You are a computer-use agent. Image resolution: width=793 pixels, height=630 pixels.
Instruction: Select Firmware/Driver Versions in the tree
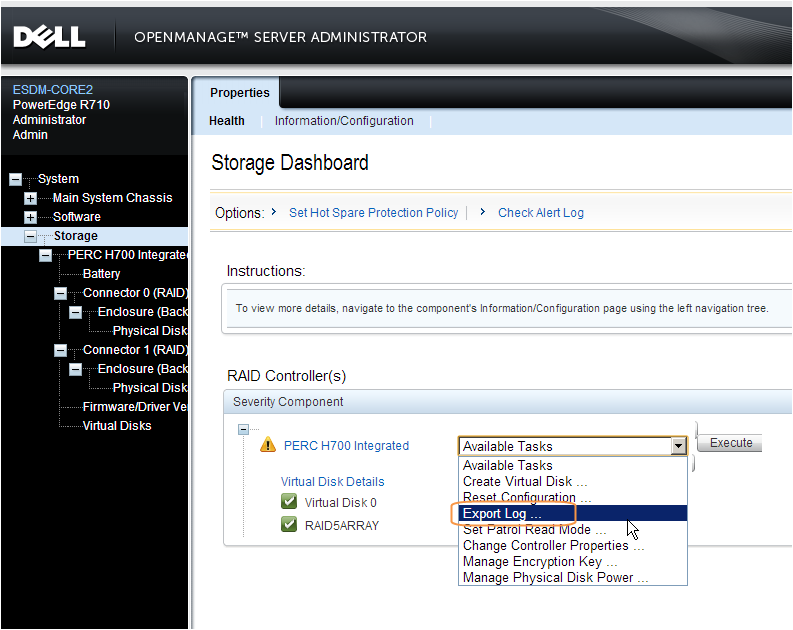click(135, 407)
